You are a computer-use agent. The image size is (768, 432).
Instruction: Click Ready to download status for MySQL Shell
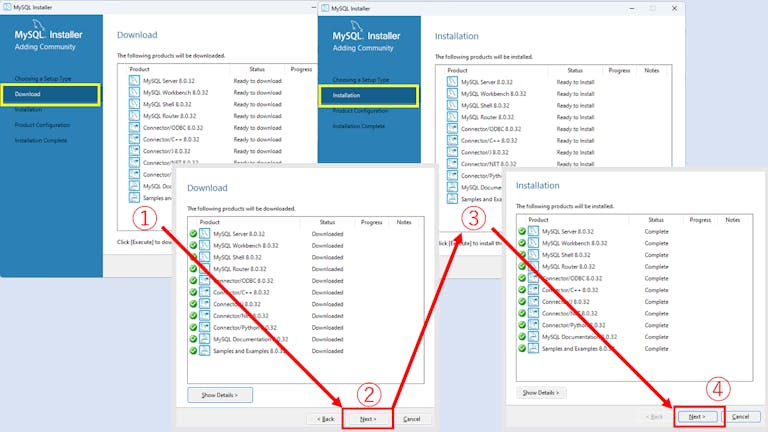click(x=258, y=104)
